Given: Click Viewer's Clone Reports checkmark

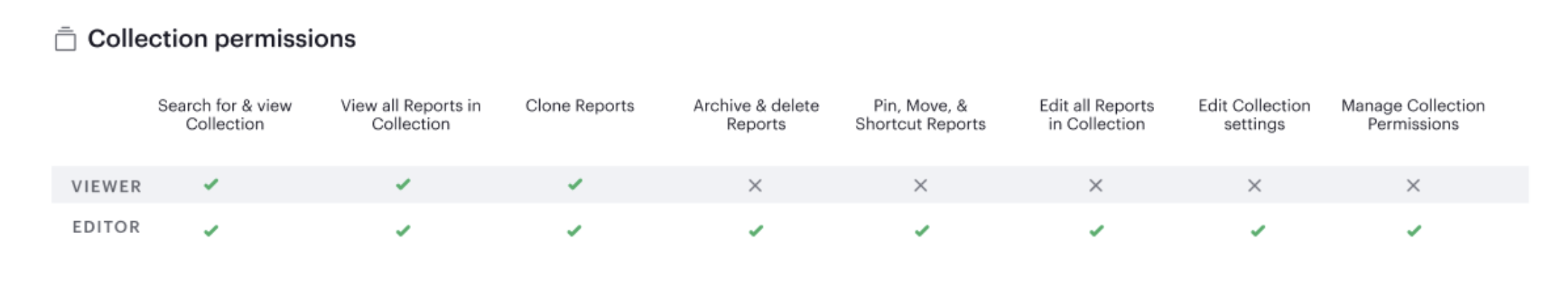Looking at the screenshot, I should click(x=575, y=185).
